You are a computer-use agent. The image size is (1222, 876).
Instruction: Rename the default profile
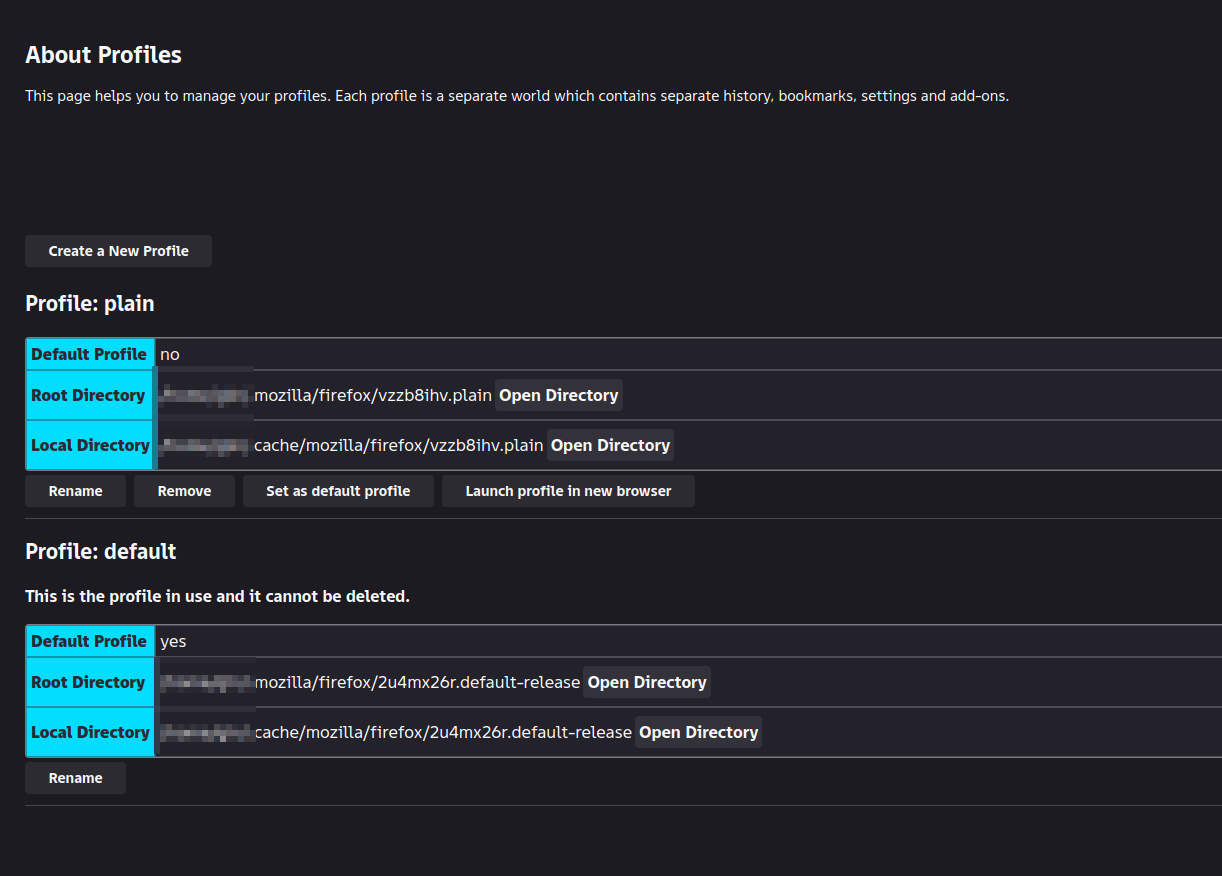coord(76,778)
